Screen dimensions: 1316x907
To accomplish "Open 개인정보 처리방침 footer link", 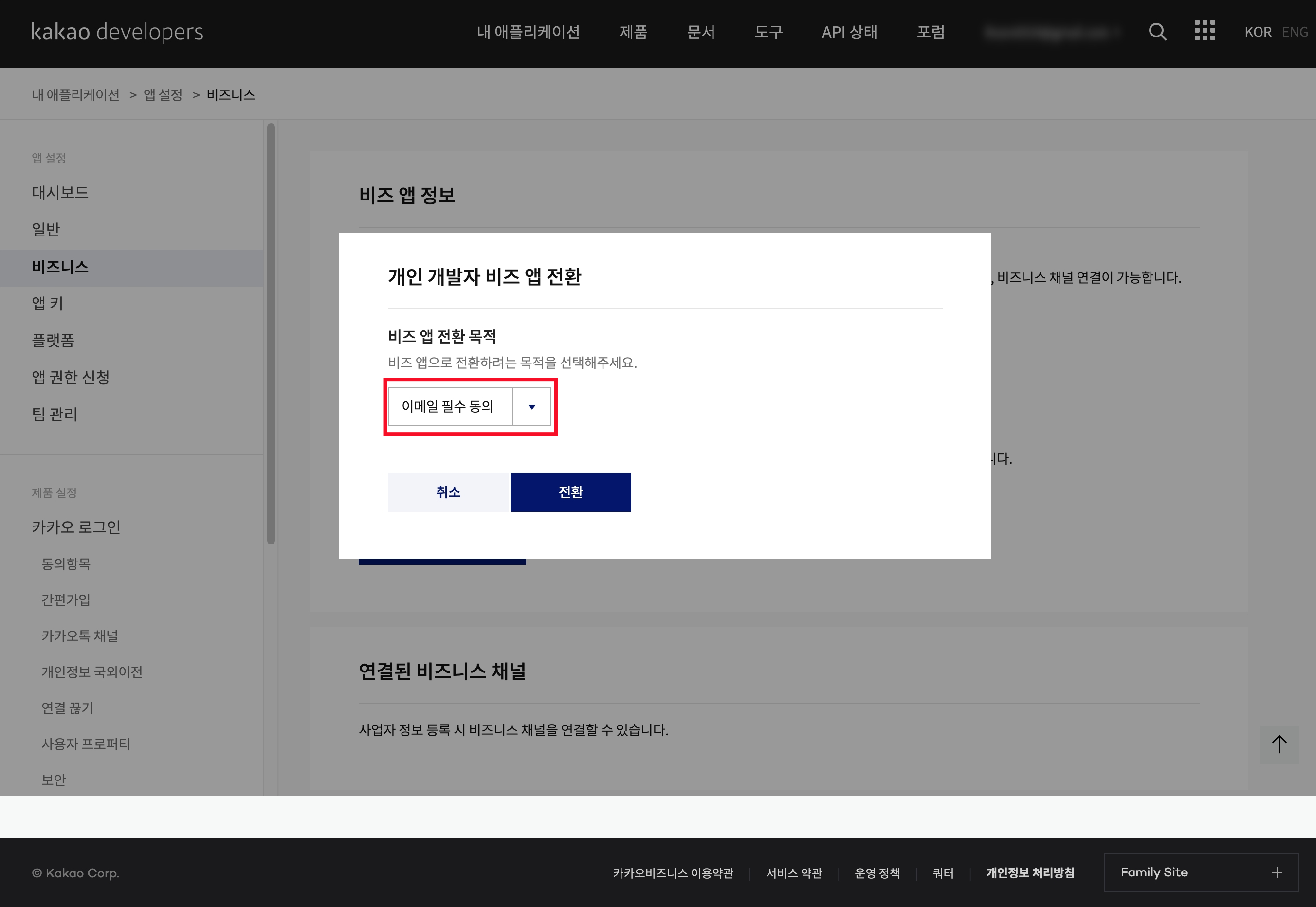I will click(x=1029, y=873).
